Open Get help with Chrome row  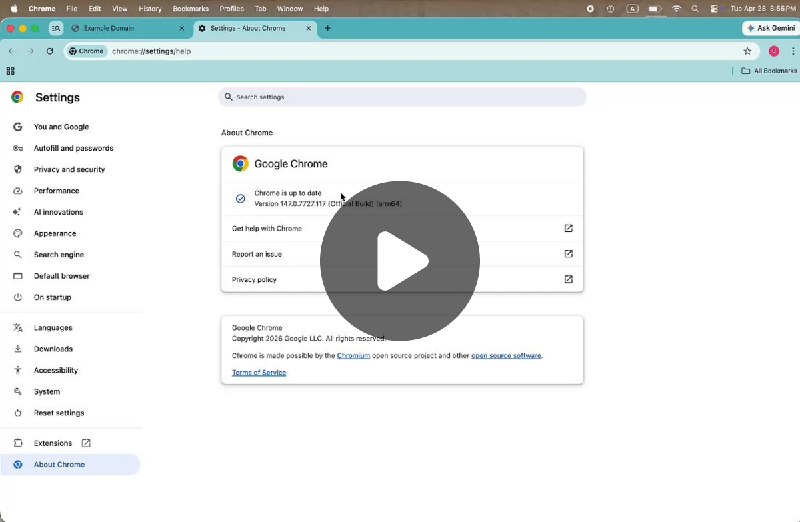(402, 229)
